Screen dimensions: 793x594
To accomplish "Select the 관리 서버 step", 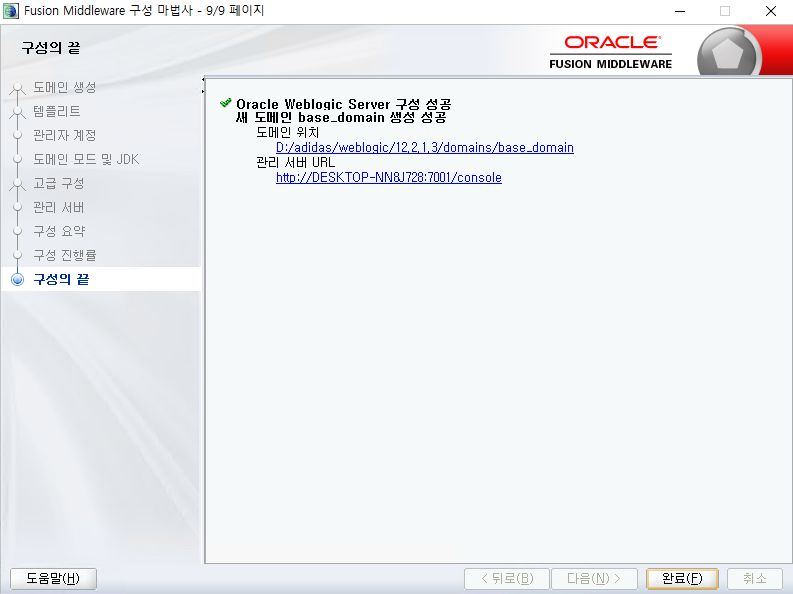I will [59, 207].
